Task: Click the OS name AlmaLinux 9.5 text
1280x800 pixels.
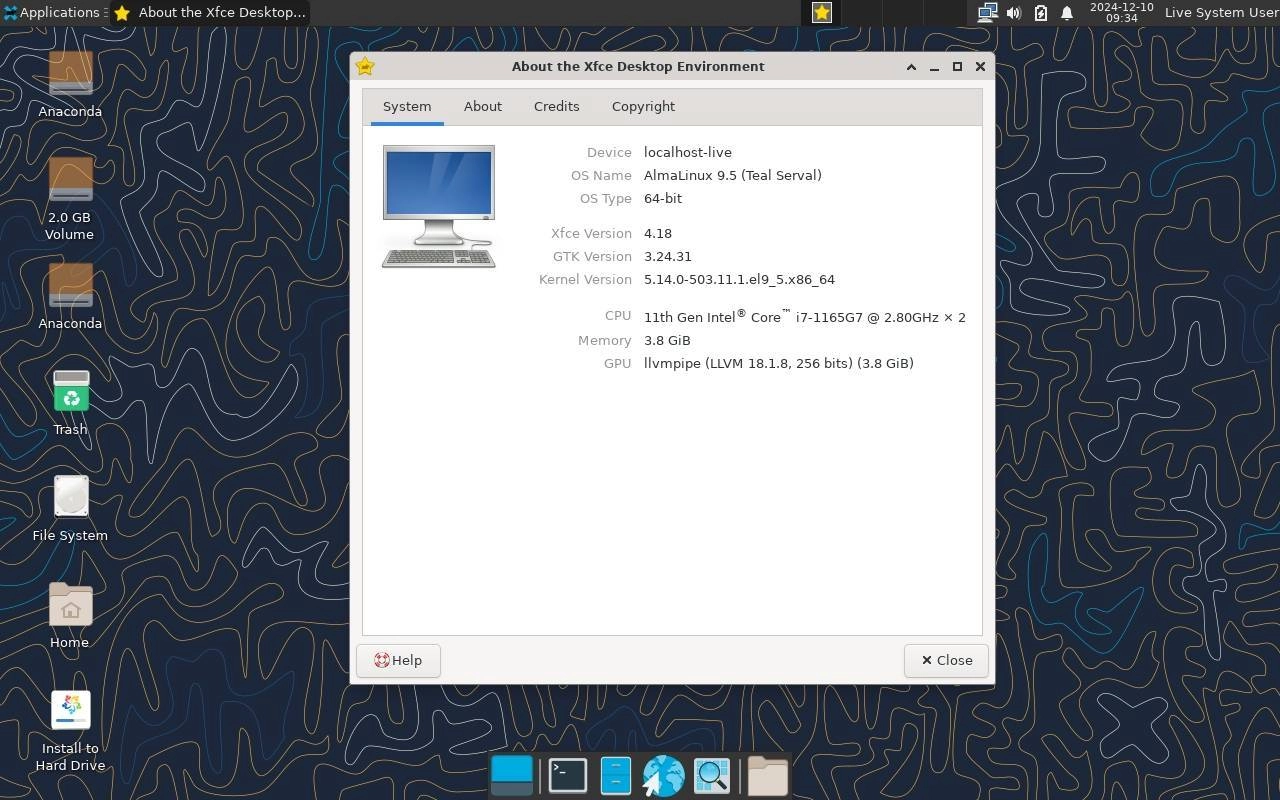Action: tap(733, 175)
